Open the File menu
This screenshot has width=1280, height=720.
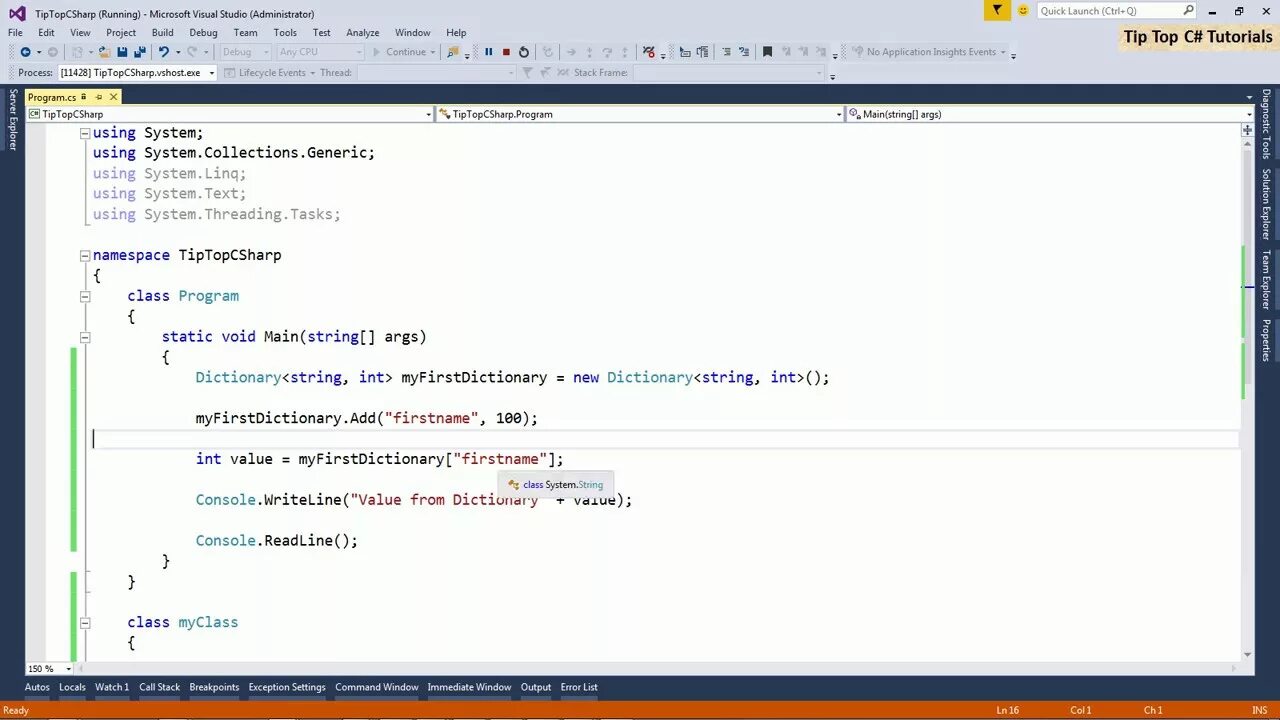pyautogui.click(x=15, y=33)
